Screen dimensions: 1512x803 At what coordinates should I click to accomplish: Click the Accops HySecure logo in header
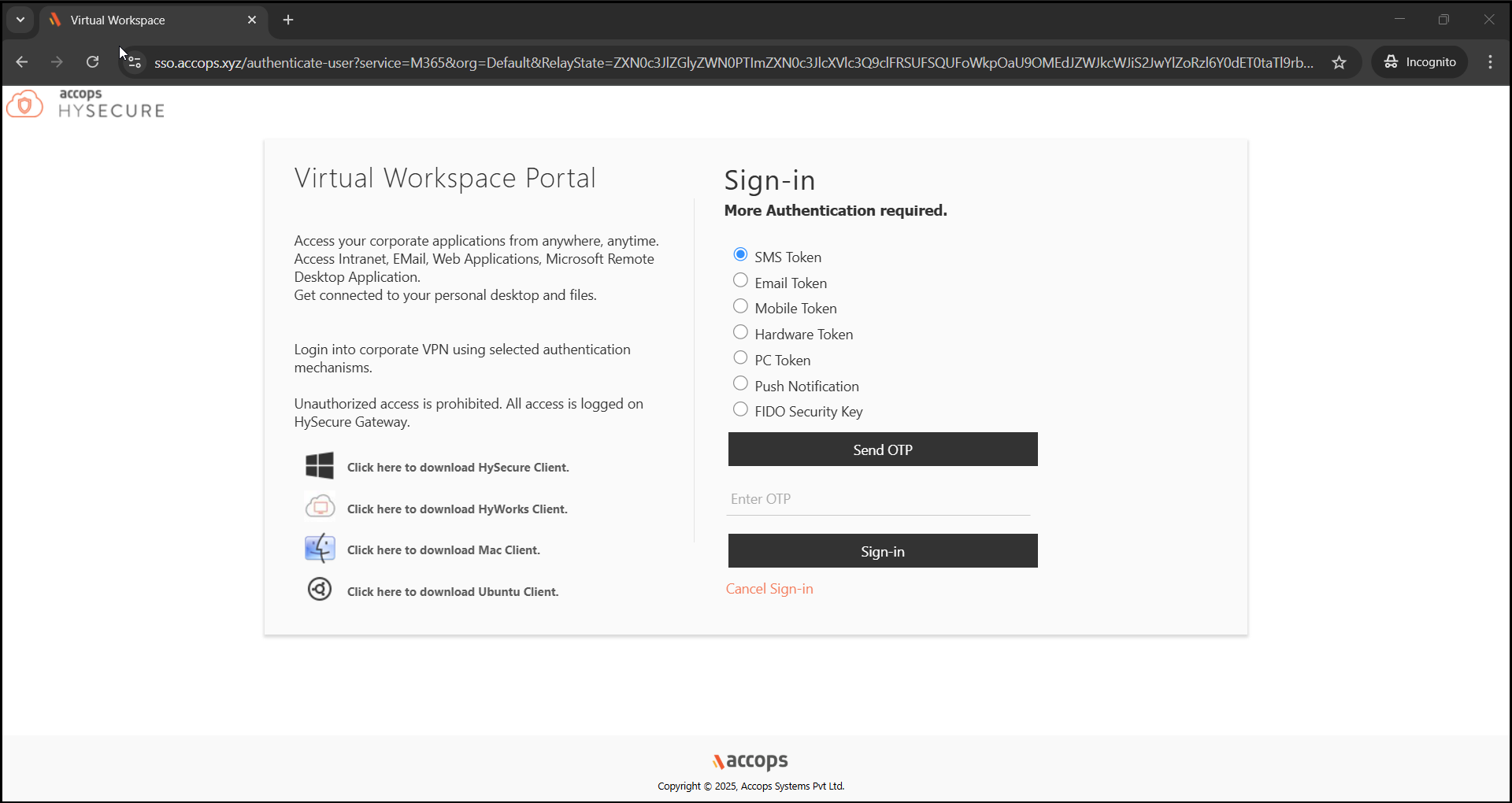click(x=86, y=104)
